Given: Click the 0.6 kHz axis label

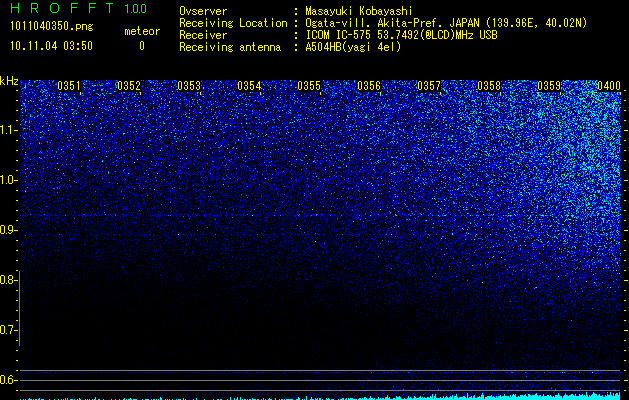Looking at the screenshot, I should coord(8,380).
